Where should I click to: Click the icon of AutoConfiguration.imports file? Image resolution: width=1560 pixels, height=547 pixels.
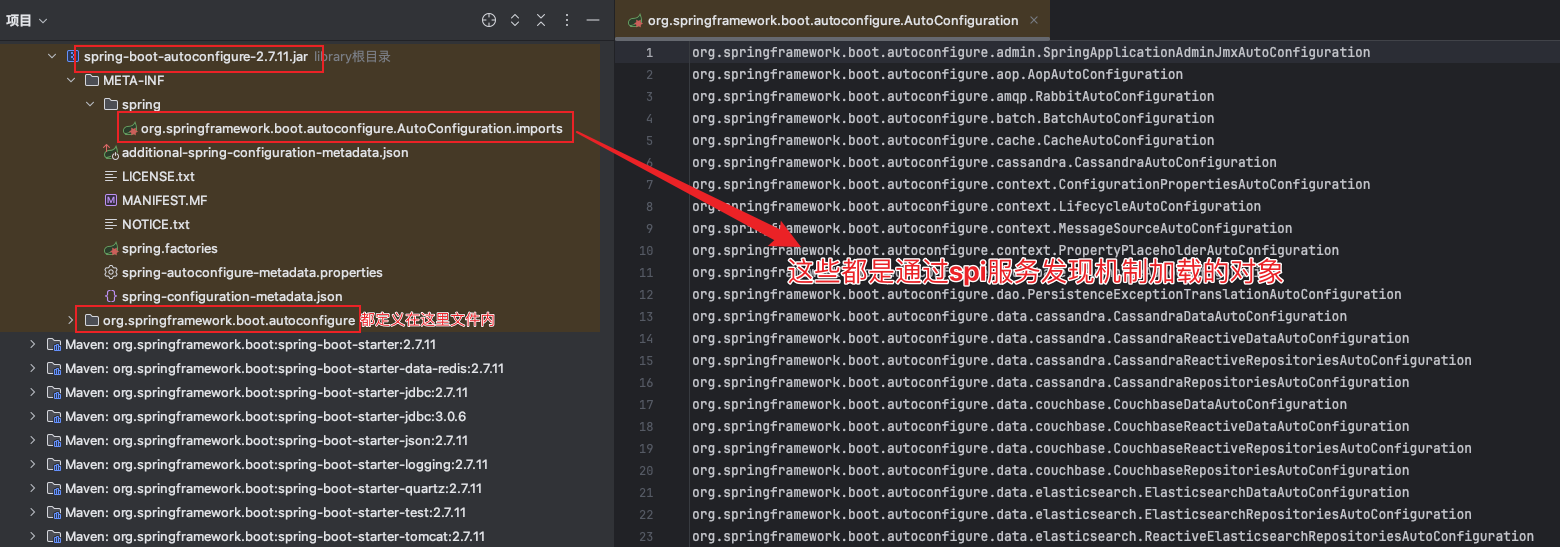click(129, 129)
